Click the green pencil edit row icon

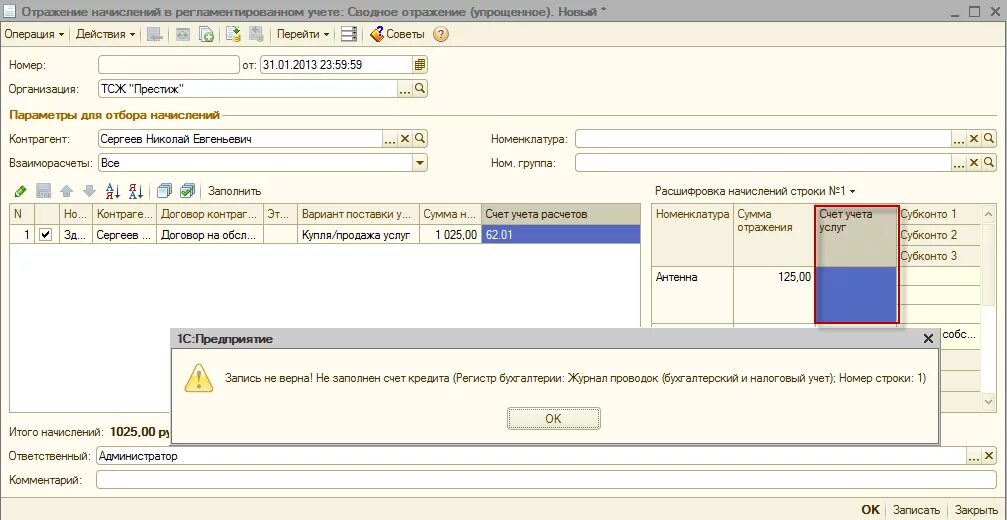click(20, 191)
